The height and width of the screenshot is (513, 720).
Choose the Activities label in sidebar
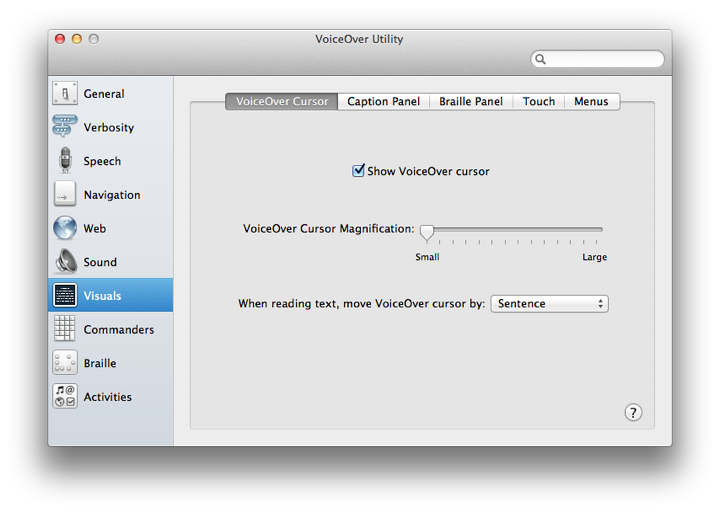tap(107, 397)
